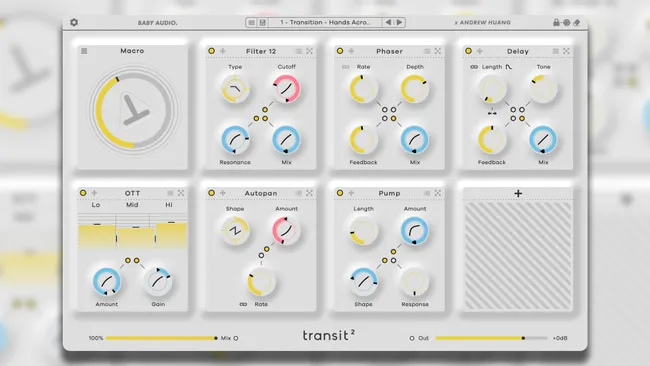Screen dimensions: 650x366
Task: Select previous preset with left arrow
Action: tap(388, 22)
